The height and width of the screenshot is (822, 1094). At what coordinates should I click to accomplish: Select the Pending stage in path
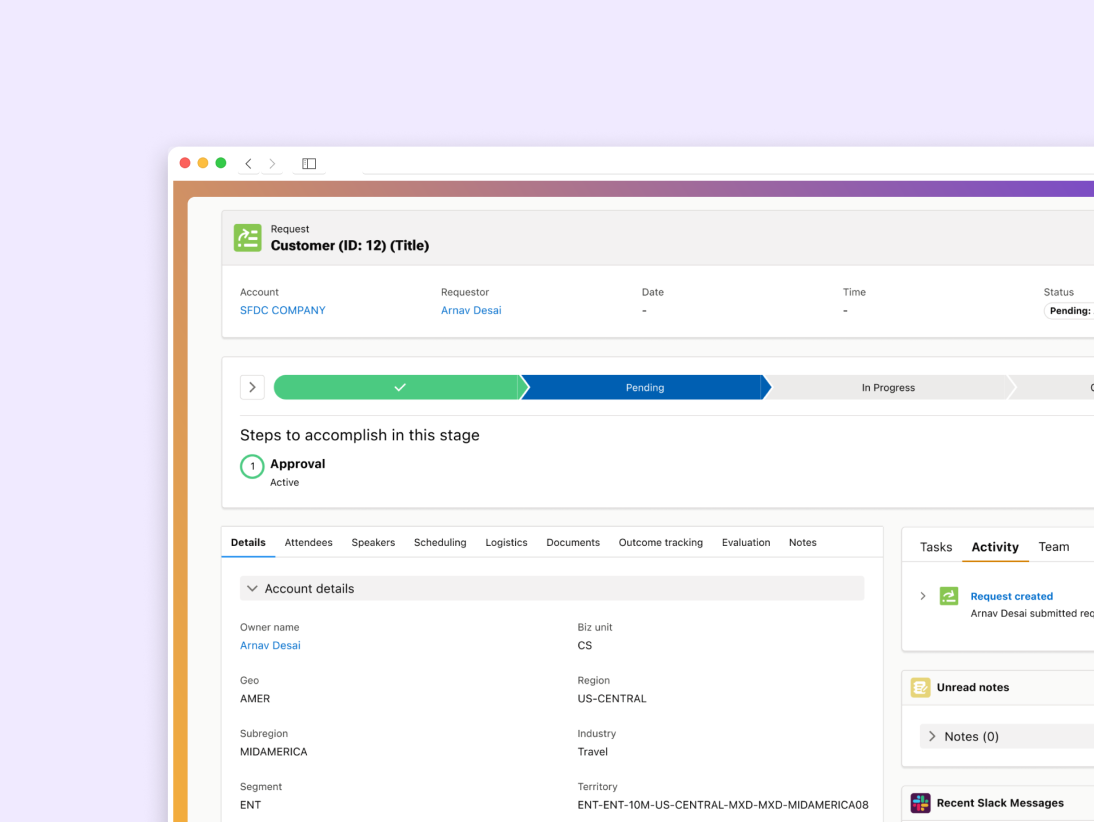(x=645, y=387)
